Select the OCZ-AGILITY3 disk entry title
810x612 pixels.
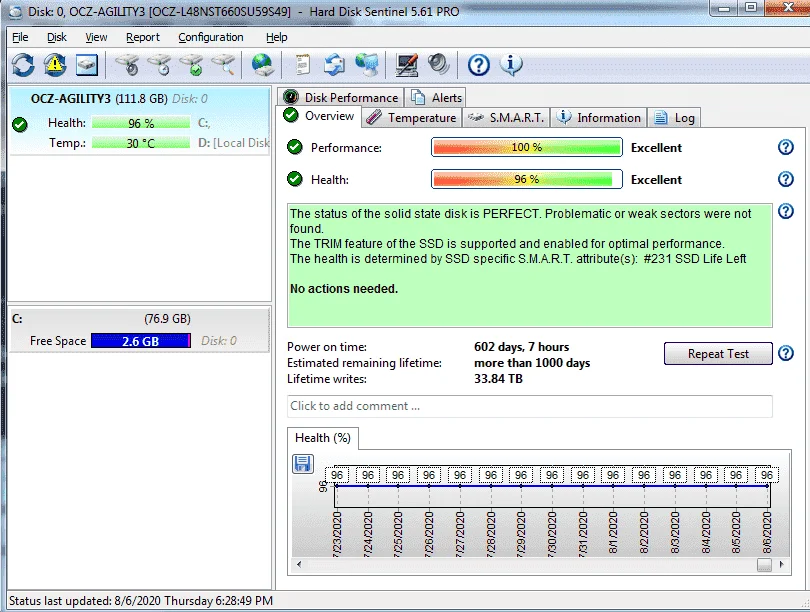[x=70, y=99]
